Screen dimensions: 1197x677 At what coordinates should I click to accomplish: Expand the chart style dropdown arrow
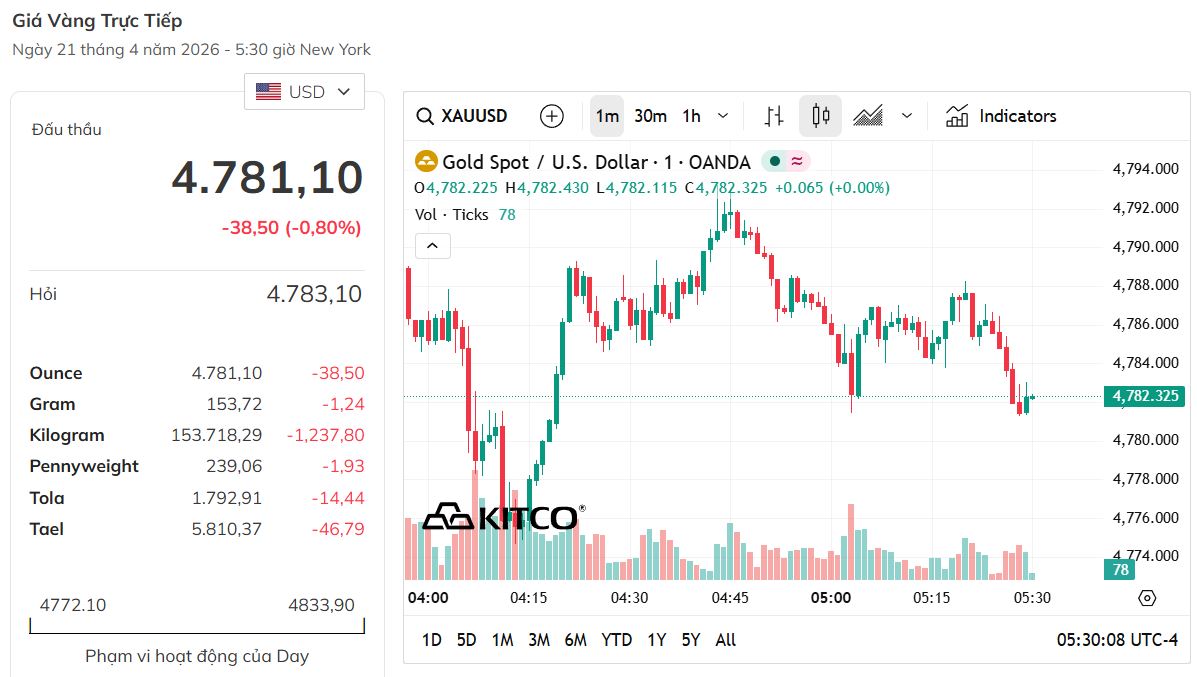tap(907, 116)
